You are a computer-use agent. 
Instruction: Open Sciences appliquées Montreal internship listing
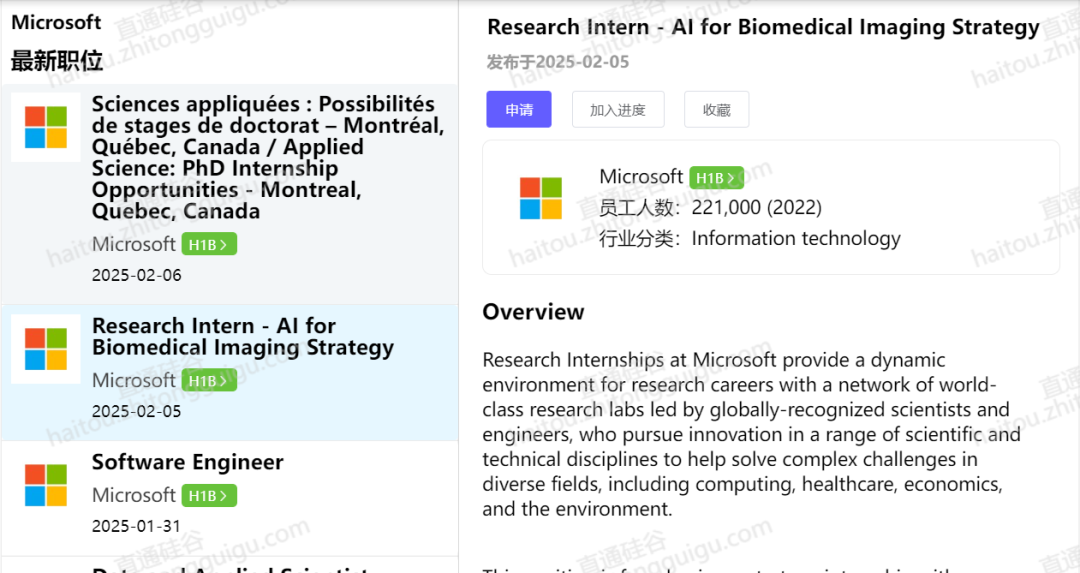coord(230,194)
